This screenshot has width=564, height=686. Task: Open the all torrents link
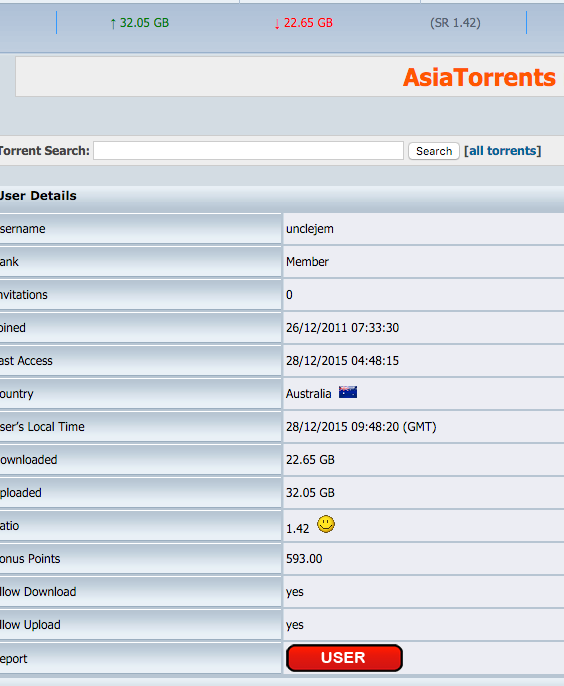(x=502, y=151)
